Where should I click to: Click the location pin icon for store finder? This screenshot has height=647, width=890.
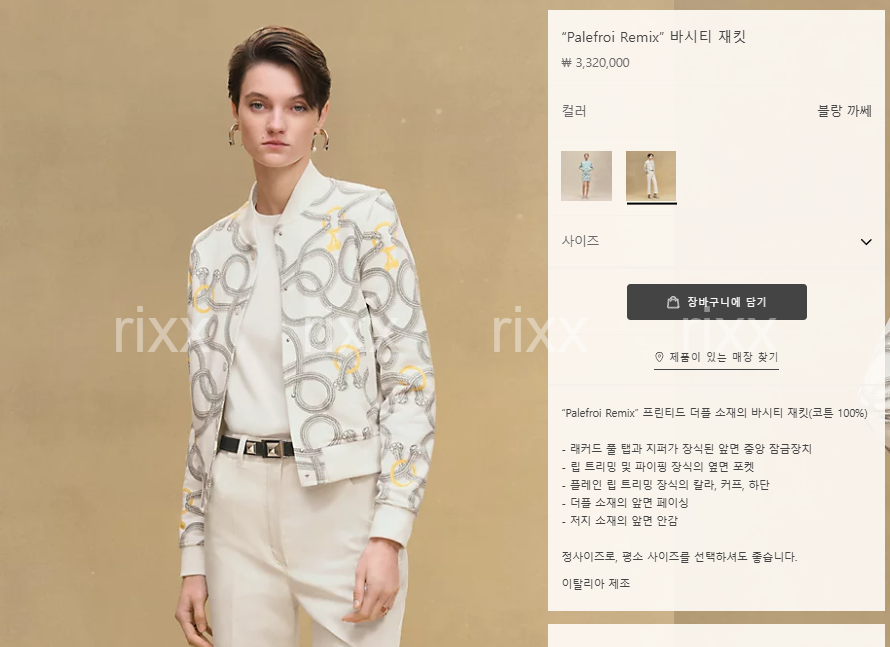pos(659,357)
